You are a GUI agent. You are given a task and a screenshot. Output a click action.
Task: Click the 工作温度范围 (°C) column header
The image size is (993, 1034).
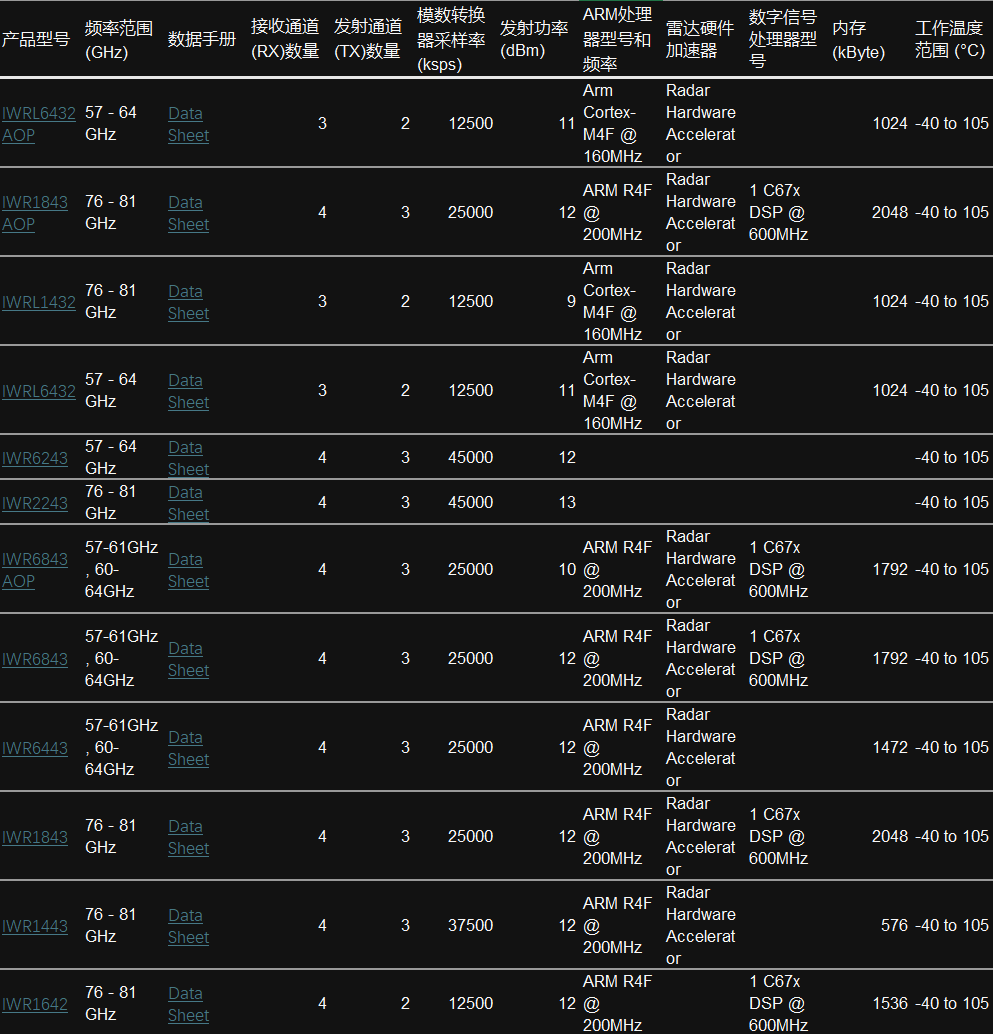pyautogui.click(x=949, y=39)
